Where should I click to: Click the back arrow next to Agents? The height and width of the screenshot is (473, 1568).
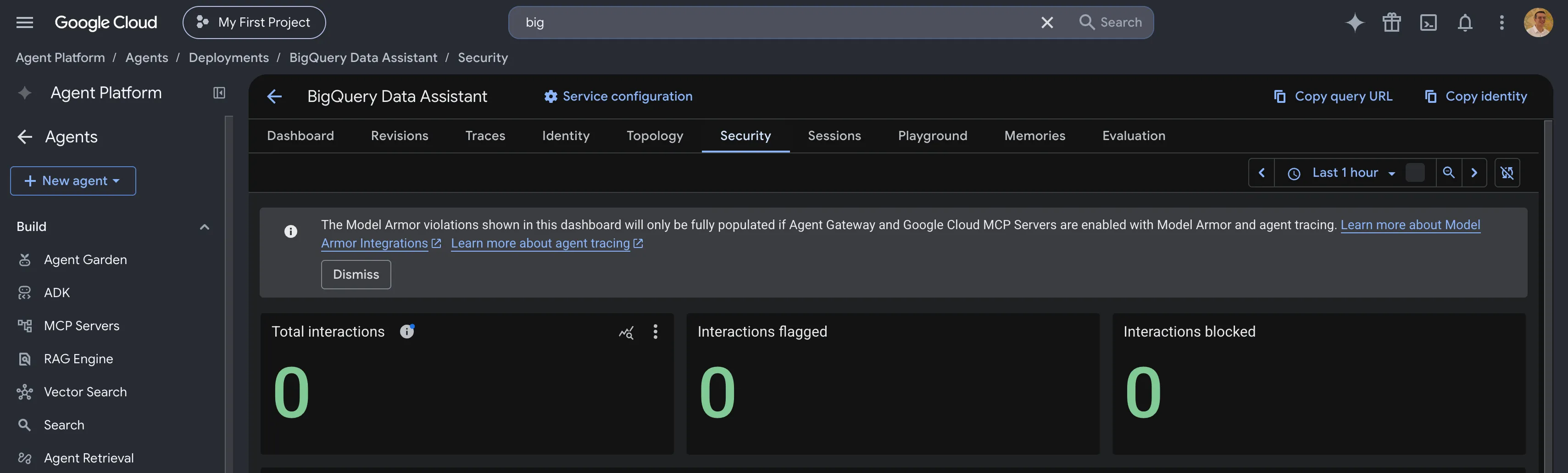click(25, 136)
